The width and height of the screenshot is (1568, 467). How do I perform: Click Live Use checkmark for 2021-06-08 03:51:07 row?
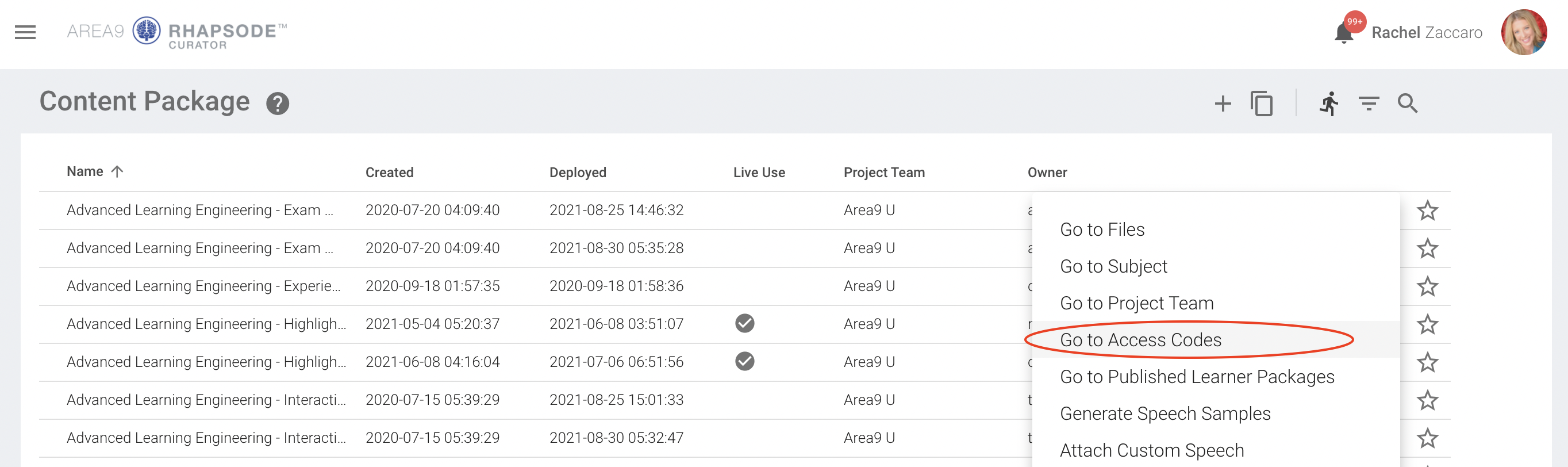click(744, 323)
